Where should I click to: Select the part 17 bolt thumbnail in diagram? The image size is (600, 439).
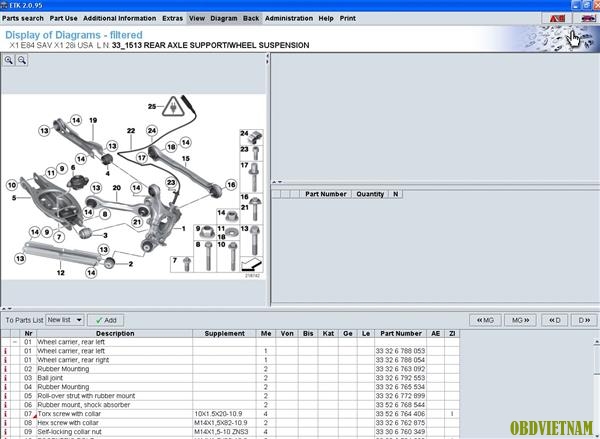click(x=251, y=177)
